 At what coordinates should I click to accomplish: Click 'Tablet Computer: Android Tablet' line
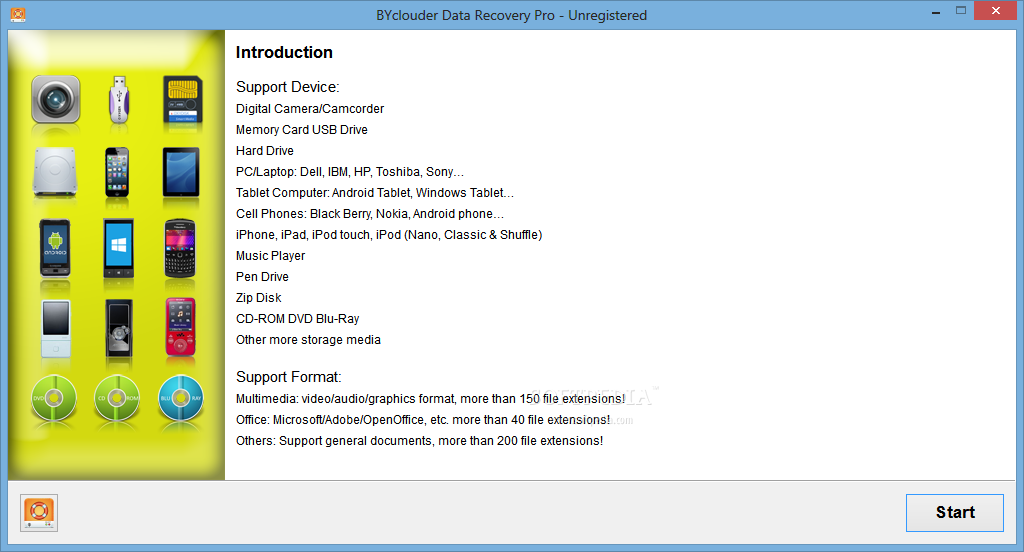pyautogui.click(x=374, y=193)
